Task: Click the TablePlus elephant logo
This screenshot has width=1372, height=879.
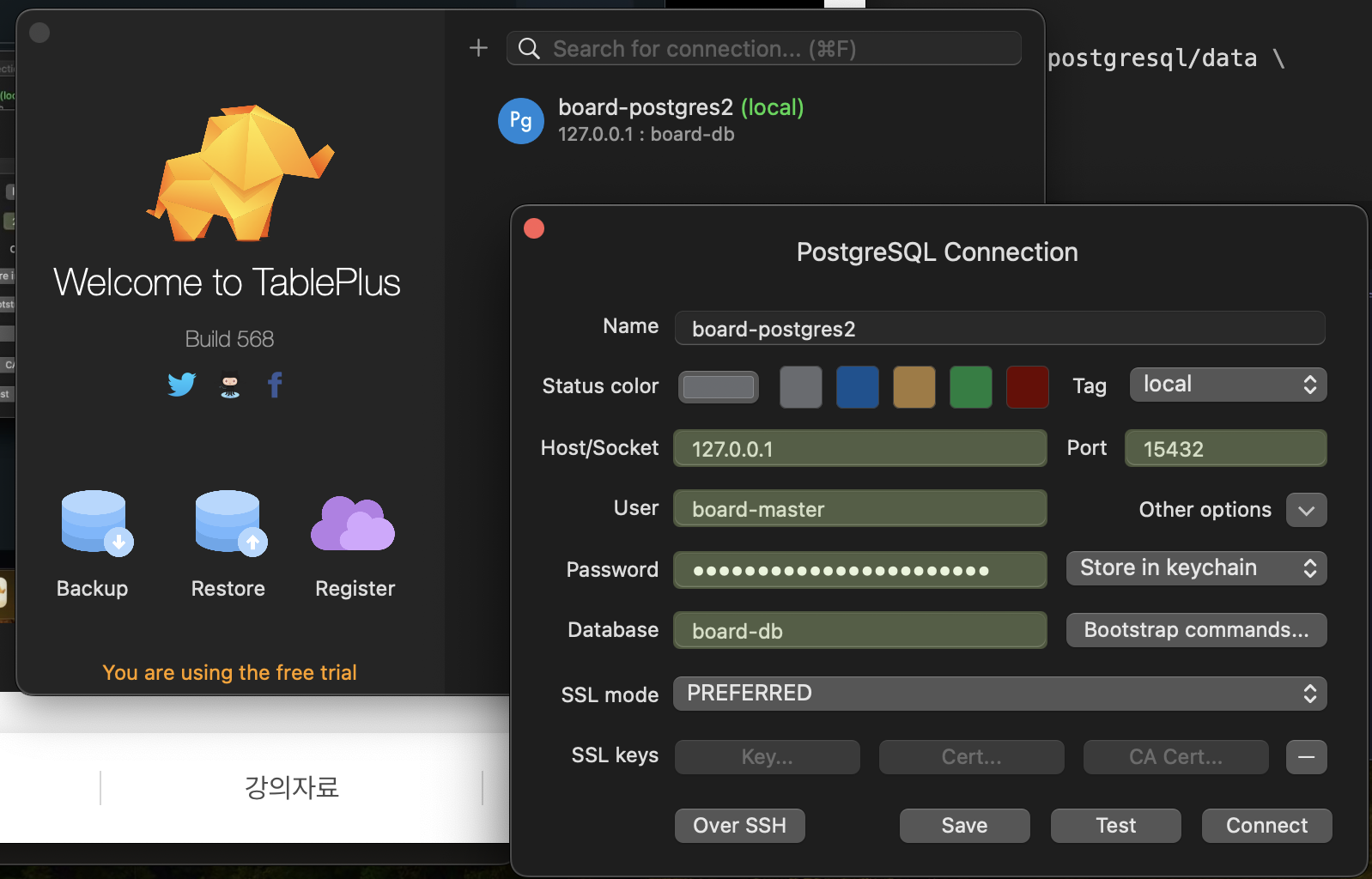Action: click(x=239, y=173)
